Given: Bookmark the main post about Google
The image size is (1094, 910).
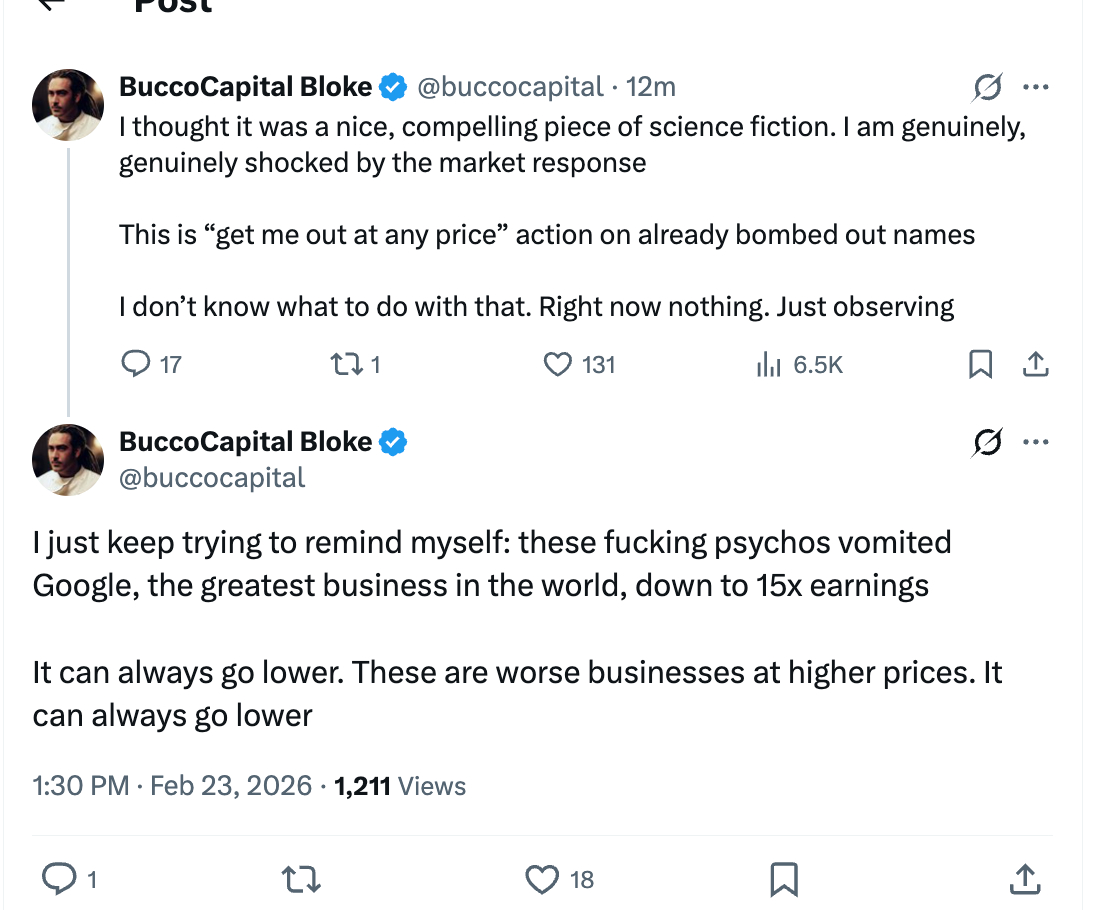Looking at the screenshot, I should [784, 879].
